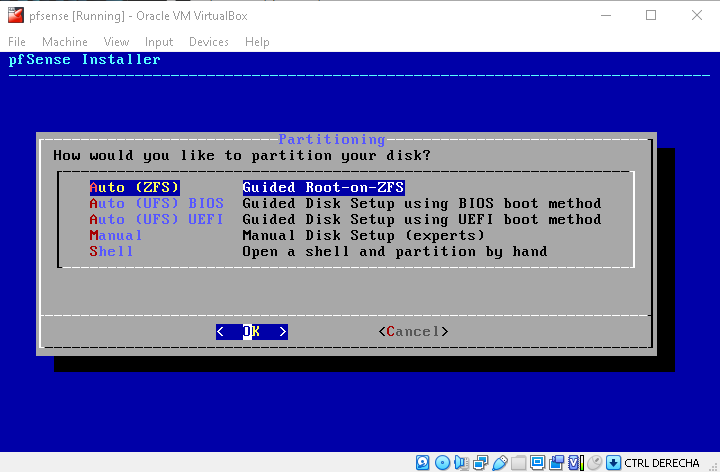Click the audio status icon
The height and width of the screenshot is (472, 720).
(461, 462)
